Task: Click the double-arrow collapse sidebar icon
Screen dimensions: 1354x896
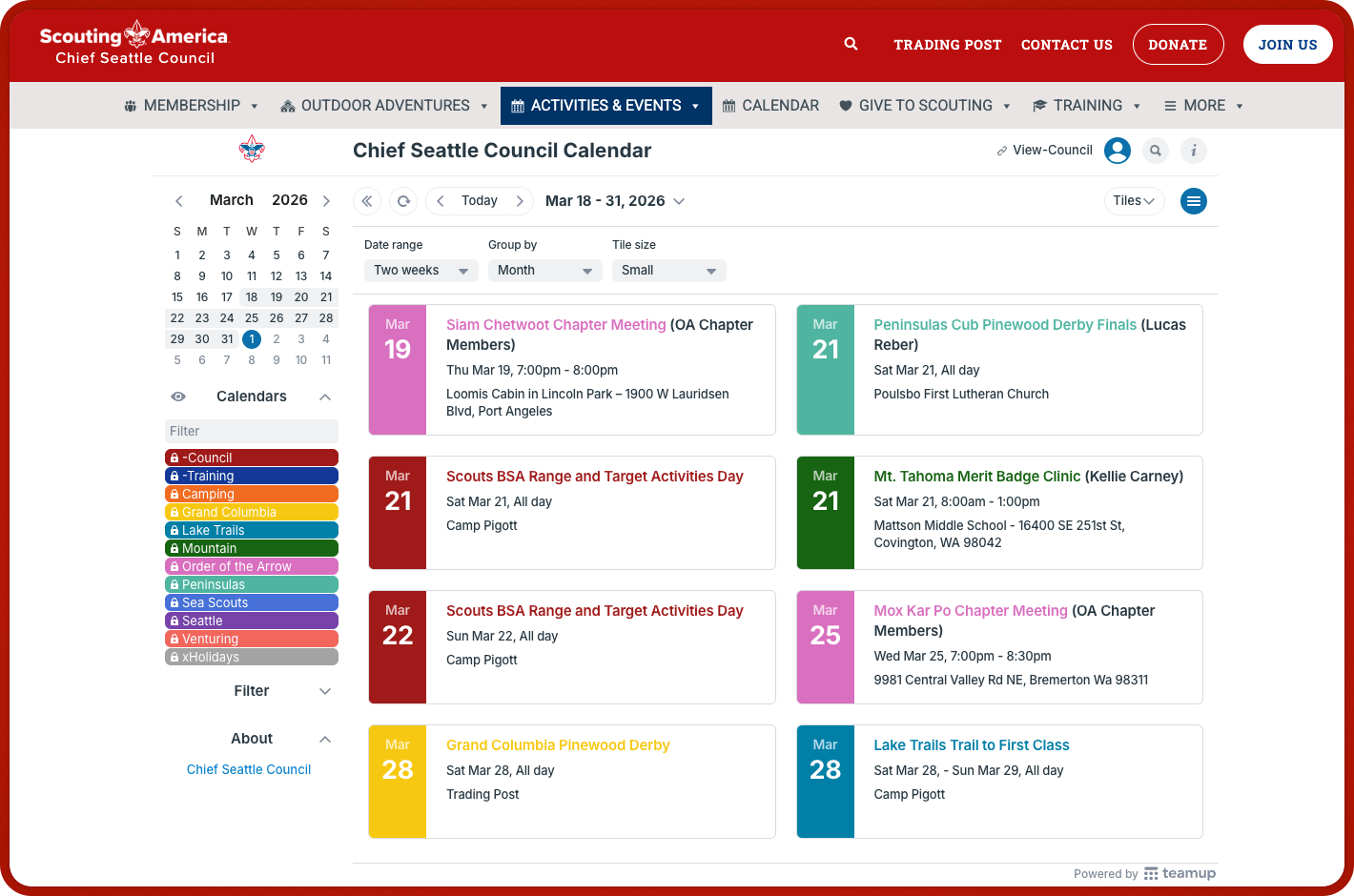Action: (x=367, y=201)
